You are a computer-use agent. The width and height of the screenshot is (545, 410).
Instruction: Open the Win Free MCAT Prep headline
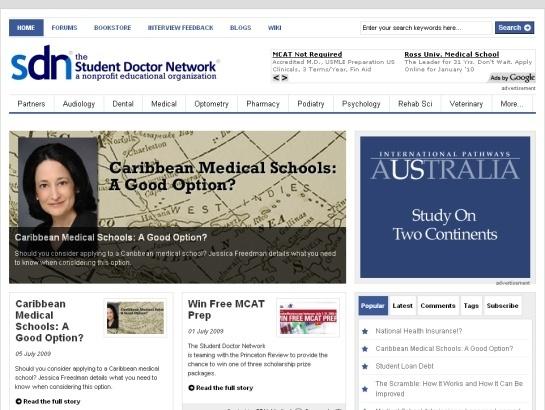click(x=226, y=310)
